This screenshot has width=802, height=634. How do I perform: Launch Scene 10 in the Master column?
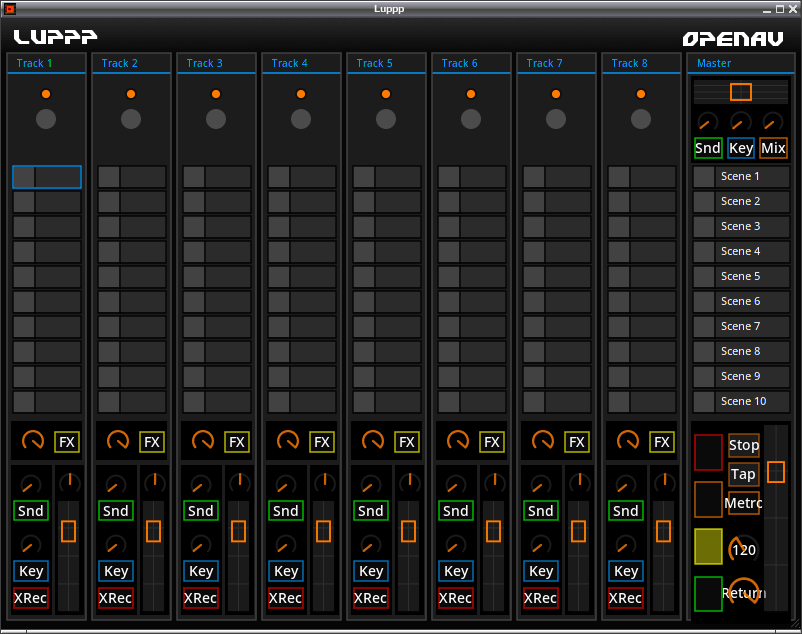click(741, 402)
